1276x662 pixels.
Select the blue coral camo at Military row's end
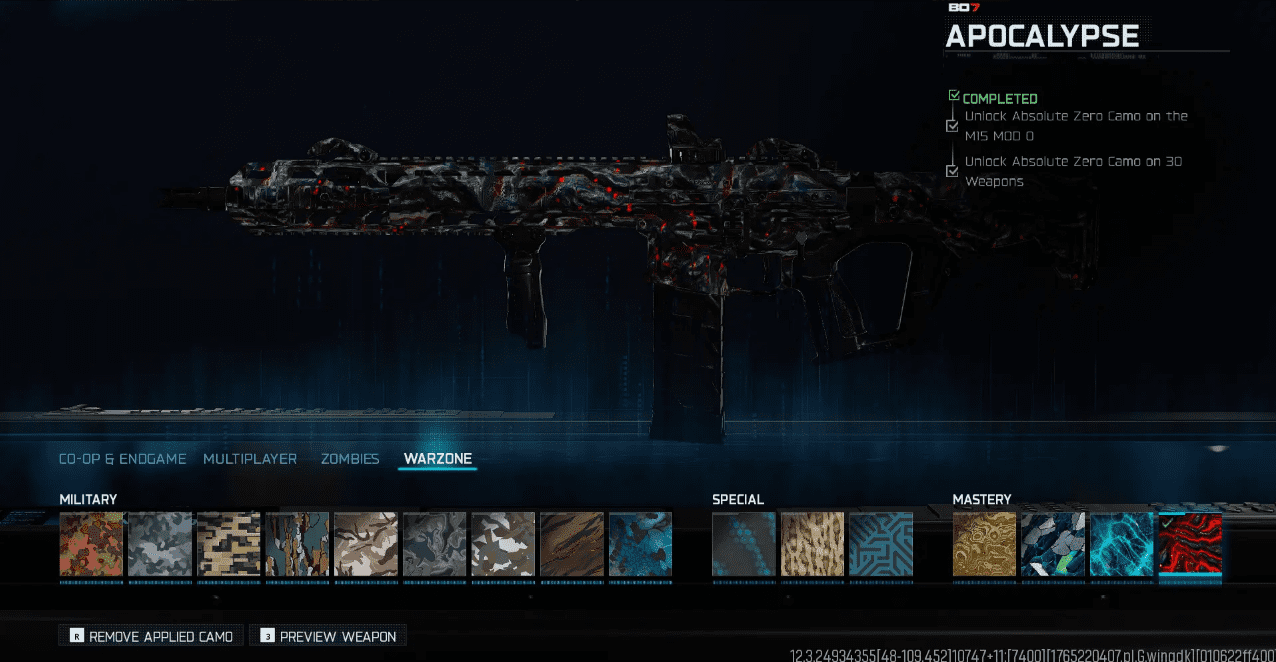(x=640, y=545)
